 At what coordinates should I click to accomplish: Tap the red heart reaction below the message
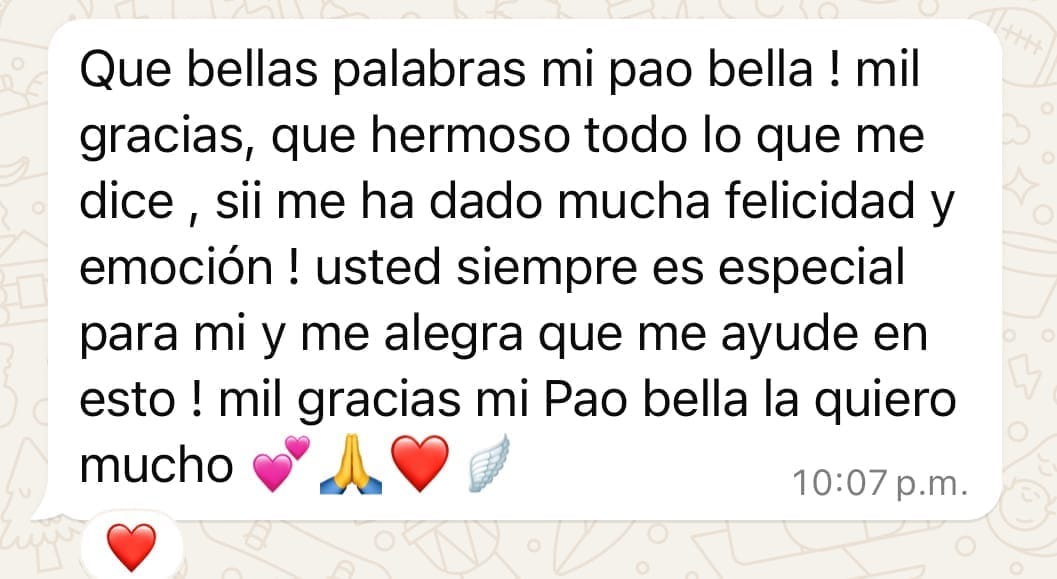pyautogui.click(x=132, y=547)
